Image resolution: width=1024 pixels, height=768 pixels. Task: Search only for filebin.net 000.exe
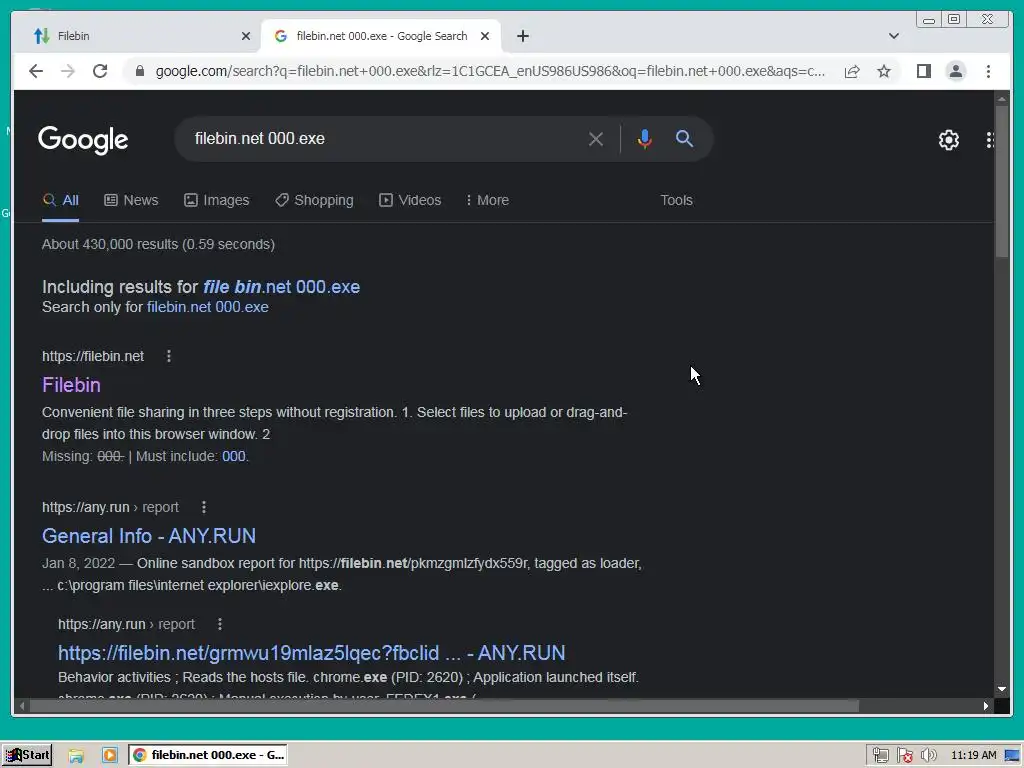[x=208, y=307]
